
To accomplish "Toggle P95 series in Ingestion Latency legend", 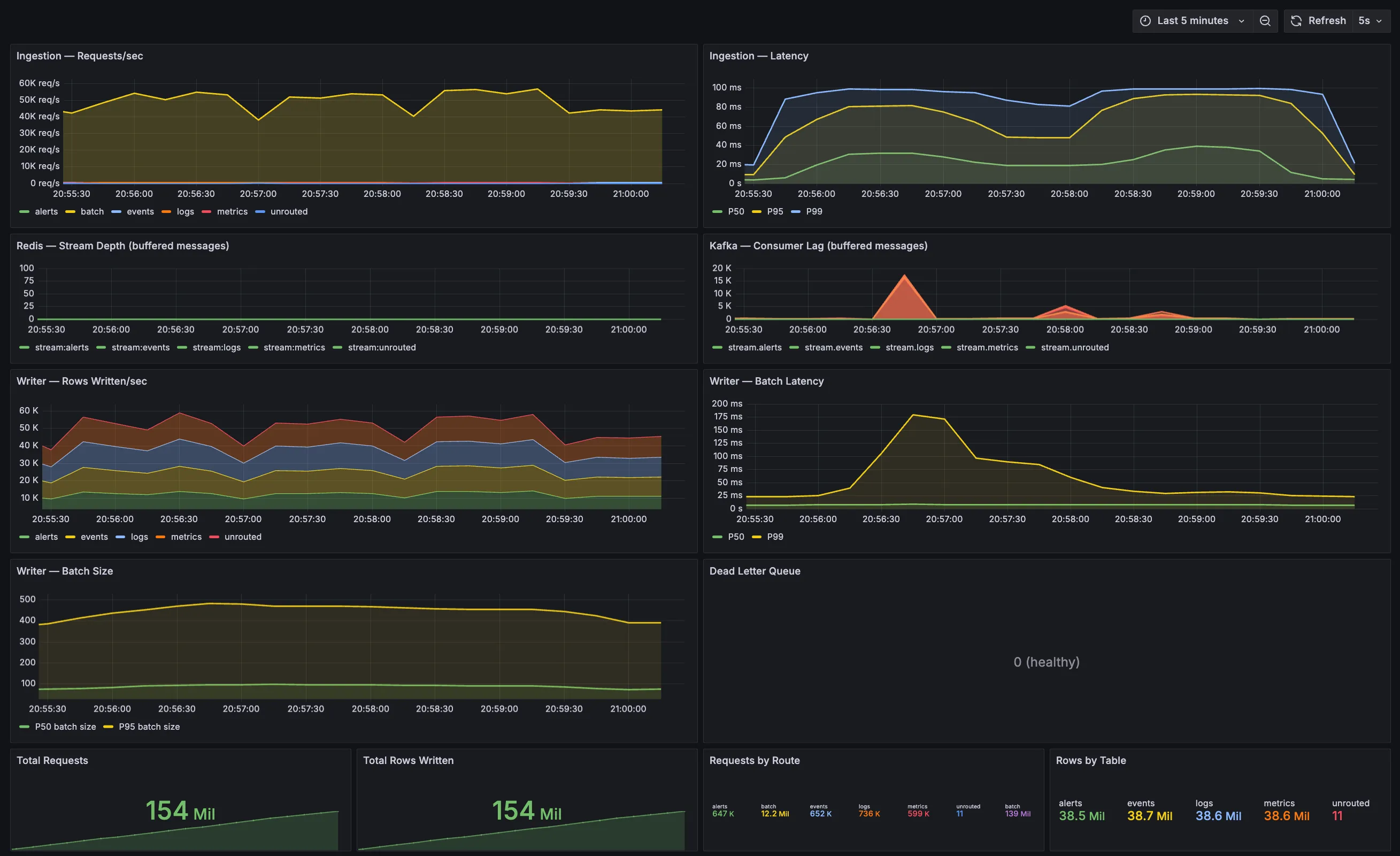I will 775,211.
